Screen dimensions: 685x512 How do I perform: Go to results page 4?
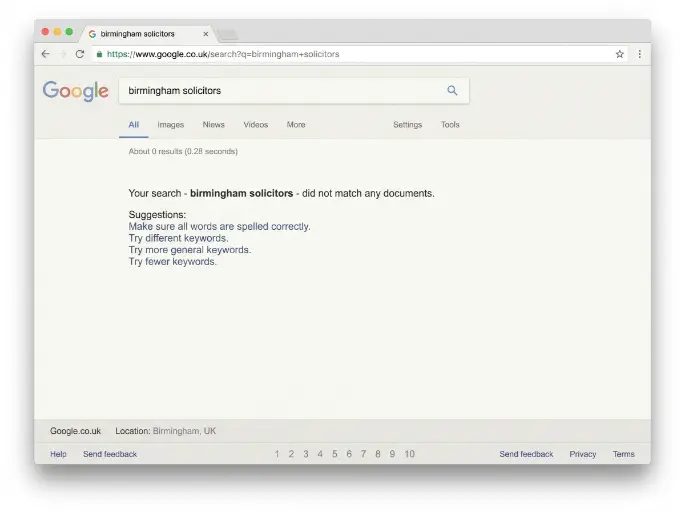point(320,454)
